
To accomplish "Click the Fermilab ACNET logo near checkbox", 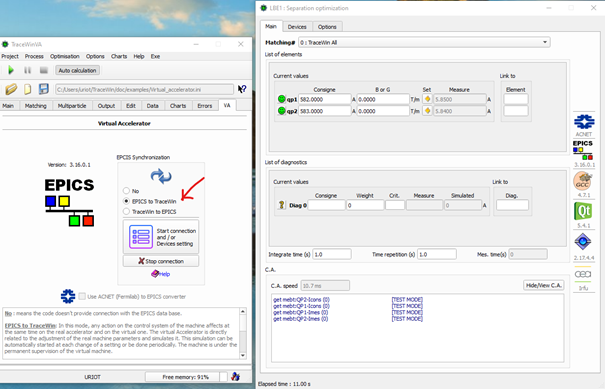I will click(68, 296).
